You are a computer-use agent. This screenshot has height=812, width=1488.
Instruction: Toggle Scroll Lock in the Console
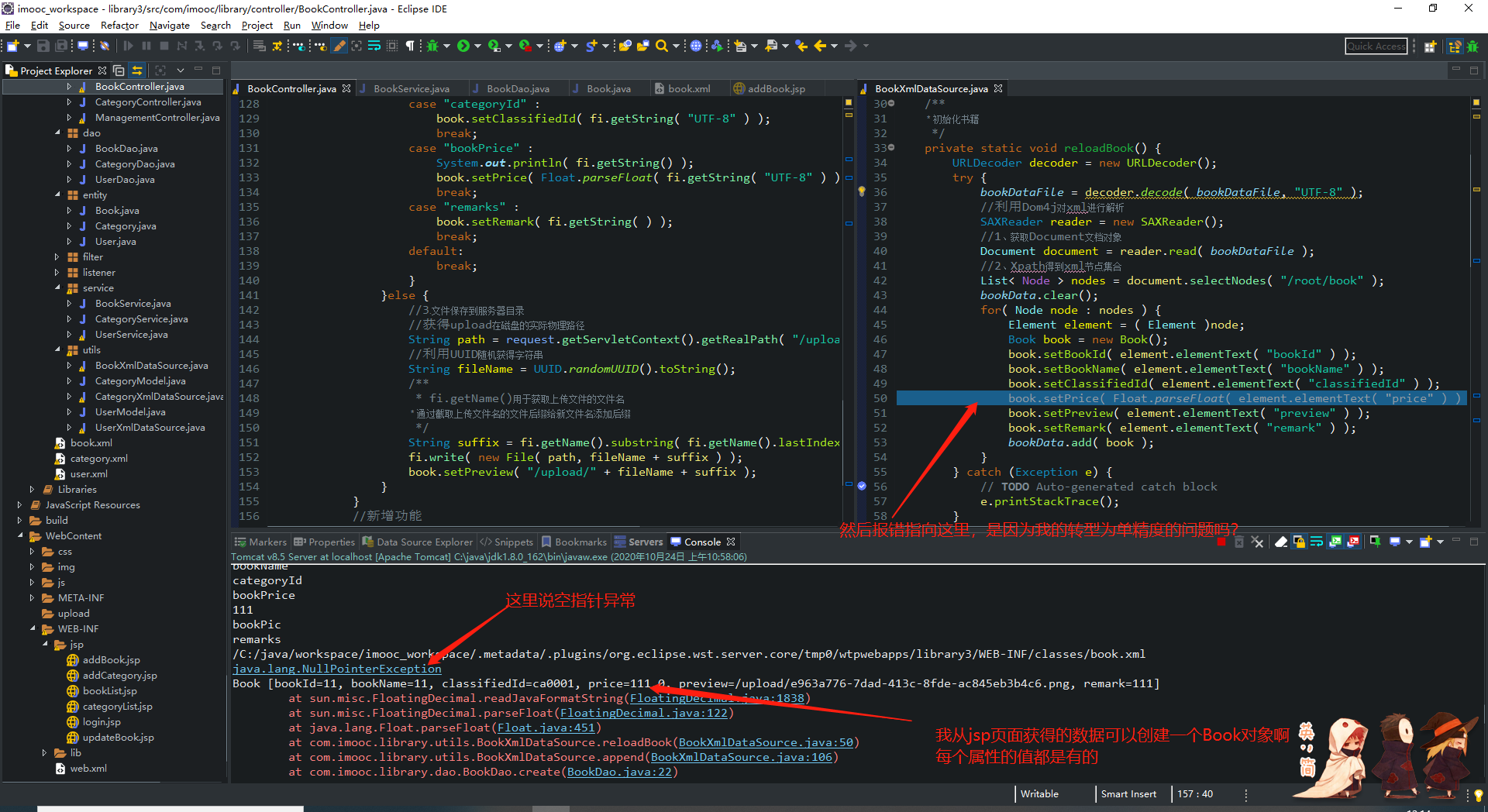[x=1299, y=542]
